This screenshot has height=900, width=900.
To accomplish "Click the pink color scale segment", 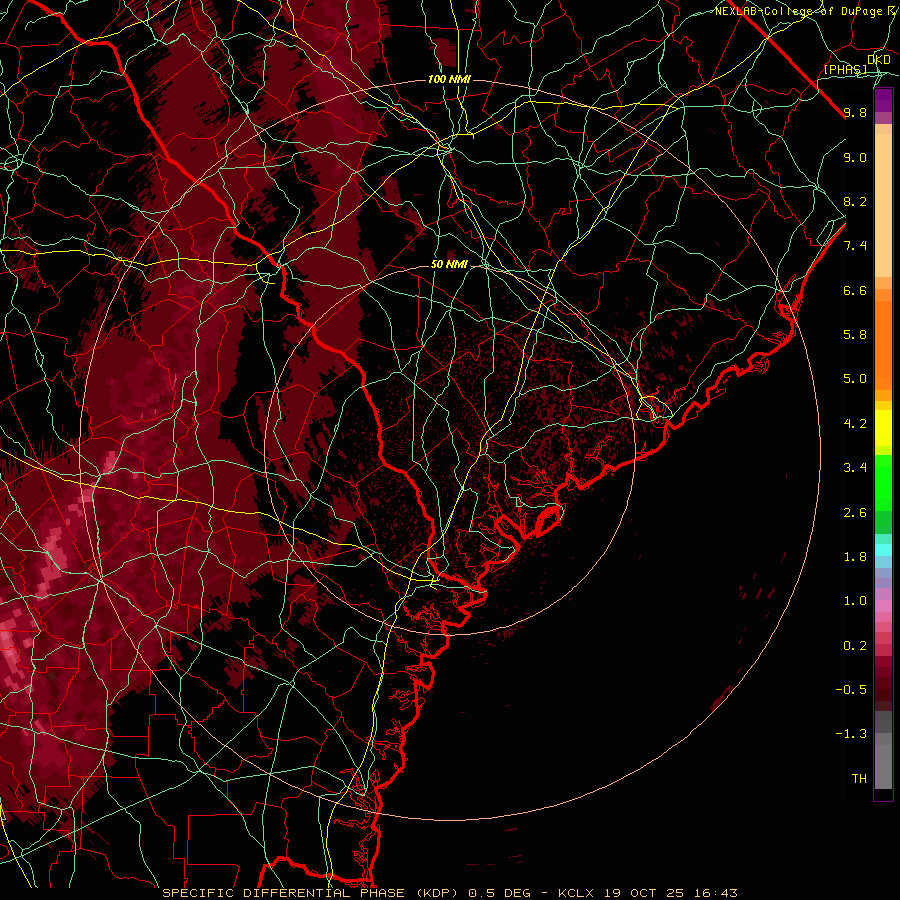I will [x=883, y=606].
